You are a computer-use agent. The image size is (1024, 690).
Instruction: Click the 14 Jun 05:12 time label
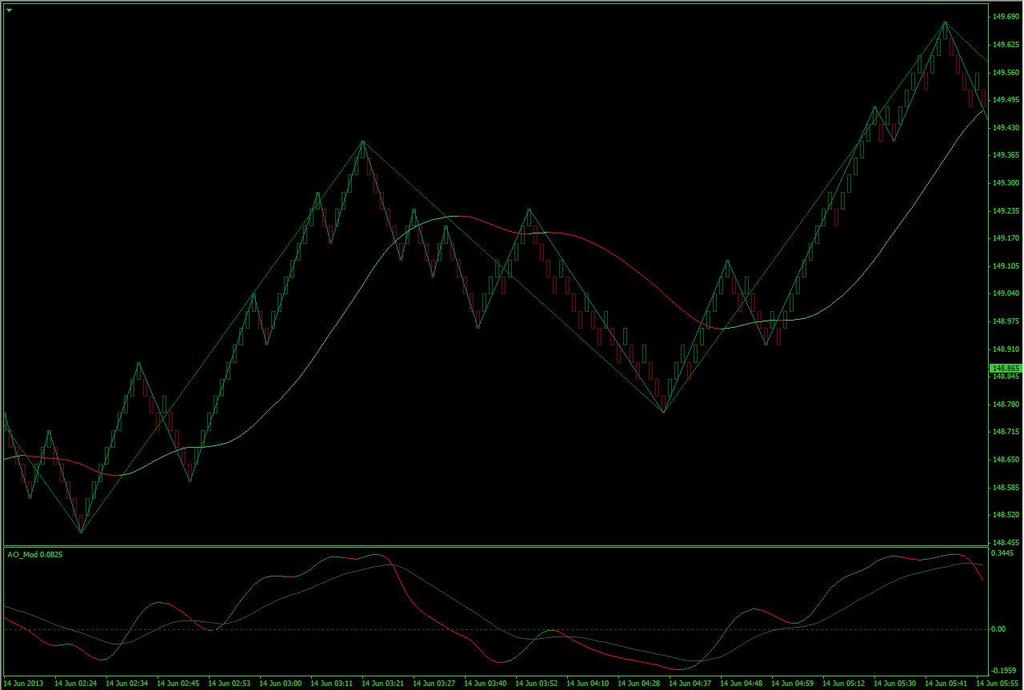tap(844, 683)
